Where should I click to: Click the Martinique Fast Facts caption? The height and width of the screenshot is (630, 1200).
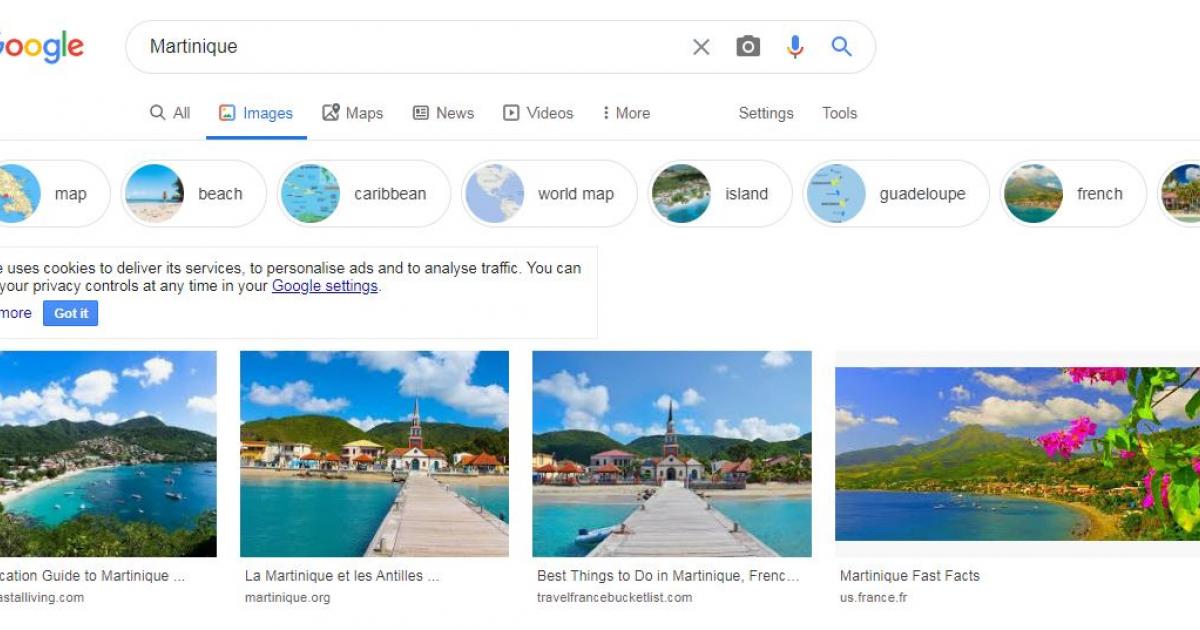(910, 576)
